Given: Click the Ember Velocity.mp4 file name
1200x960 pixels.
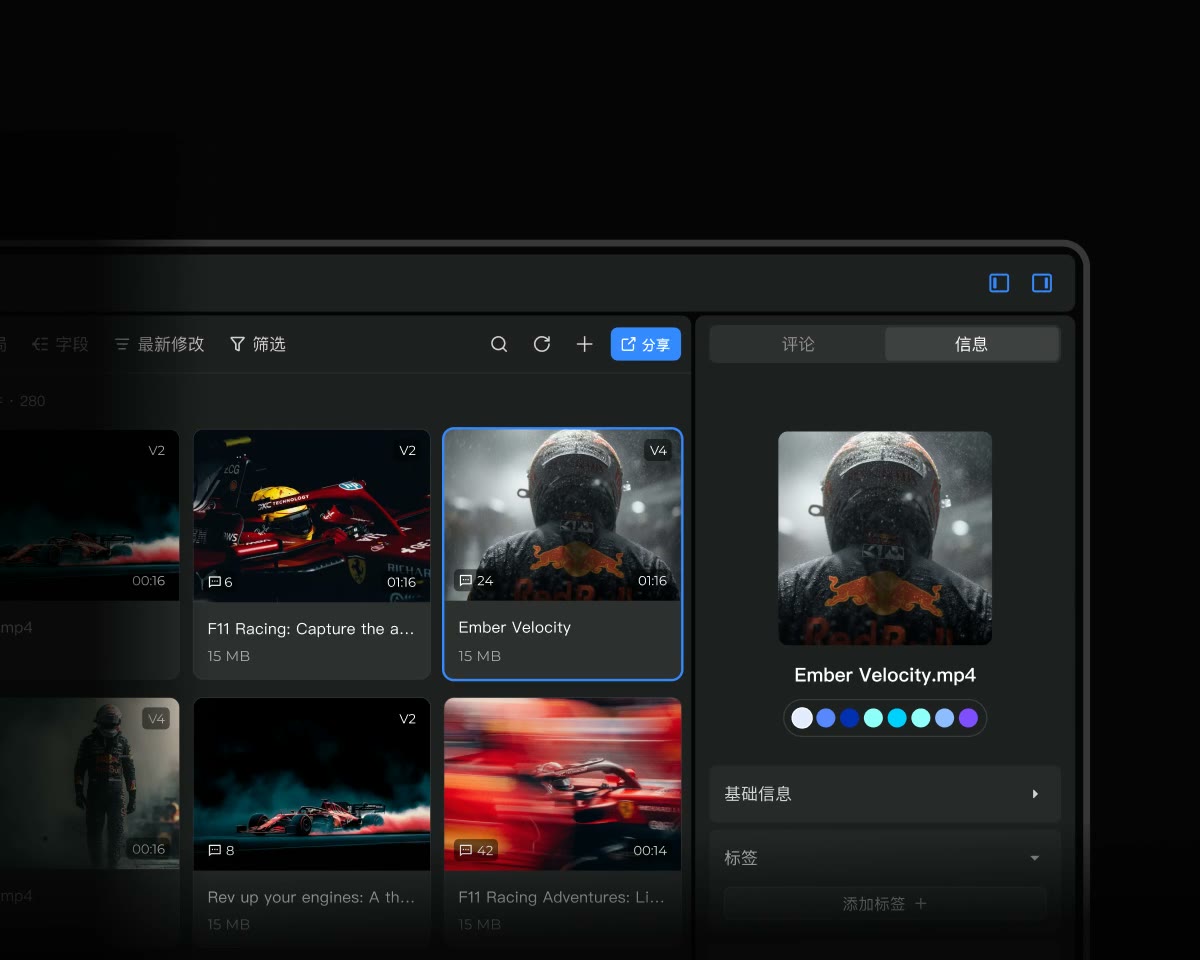Looking at the screenshot, I should point(885,675).
